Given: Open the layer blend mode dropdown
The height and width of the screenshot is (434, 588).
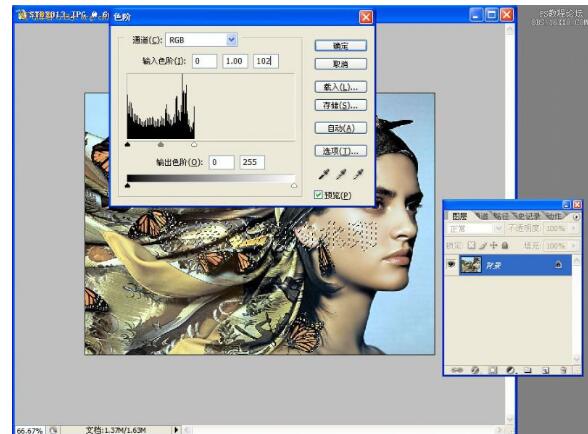Looking at the screenshot, I should point(474,228).
